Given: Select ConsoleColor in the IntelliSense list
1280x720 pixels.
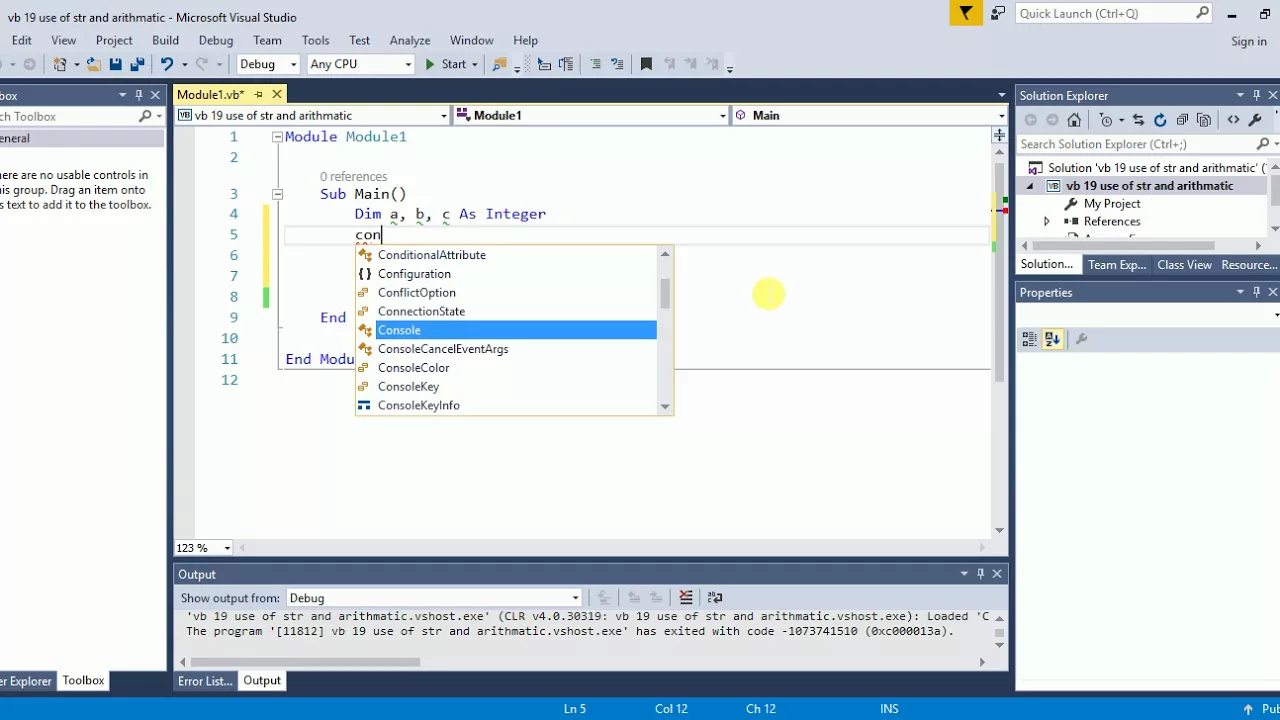Looking at the screenshot, I should tap(507, 368).
